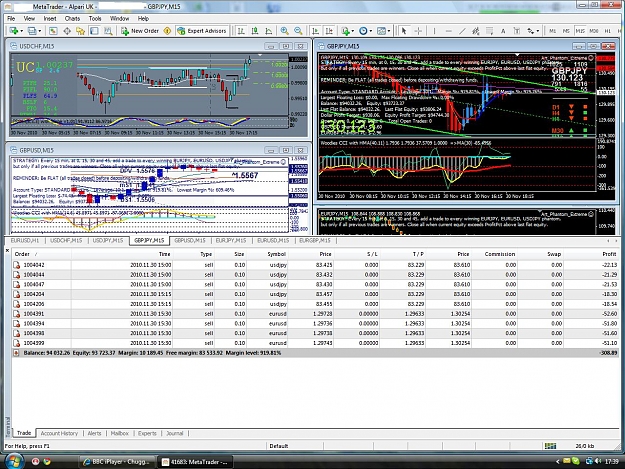Image resolution: width=625 pixels, height=469 pixels.
Task: Open the Profiles toolbar icon
Action: coord(31,31)
